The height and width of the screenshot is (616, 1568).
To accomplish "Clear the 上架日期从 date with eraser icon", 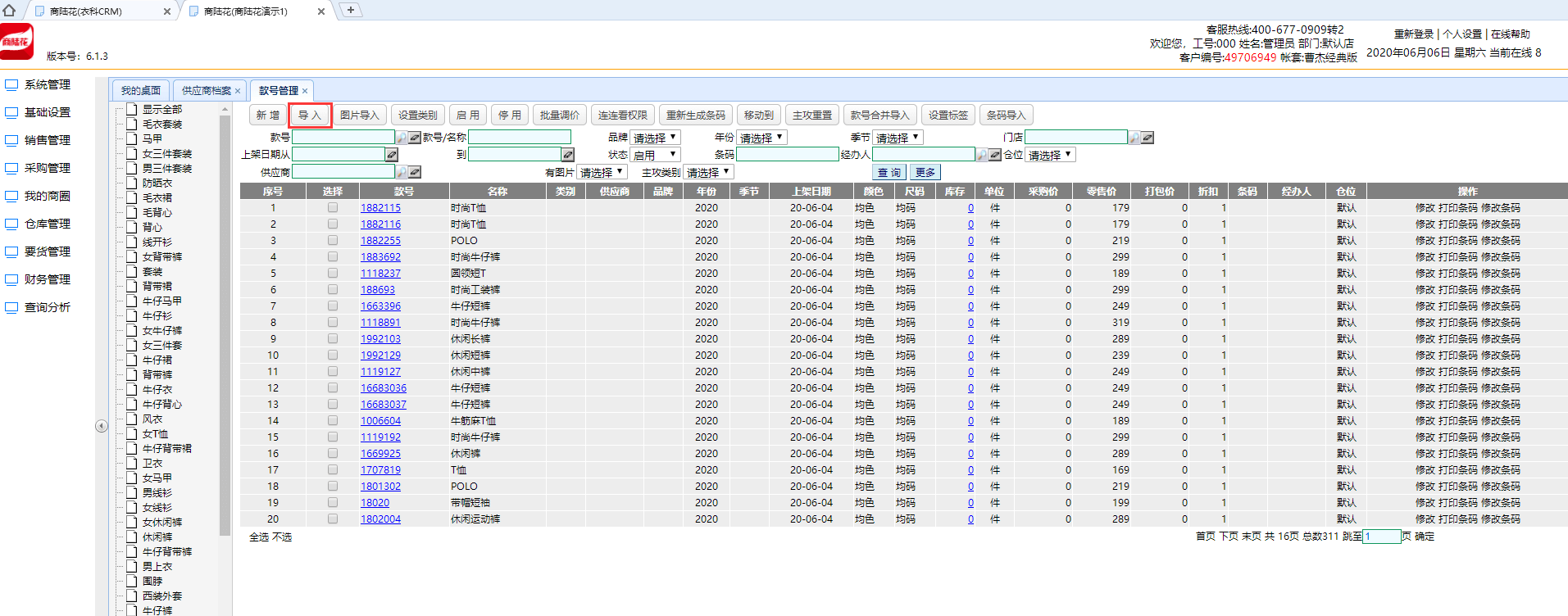I will [x=392, y=155].
